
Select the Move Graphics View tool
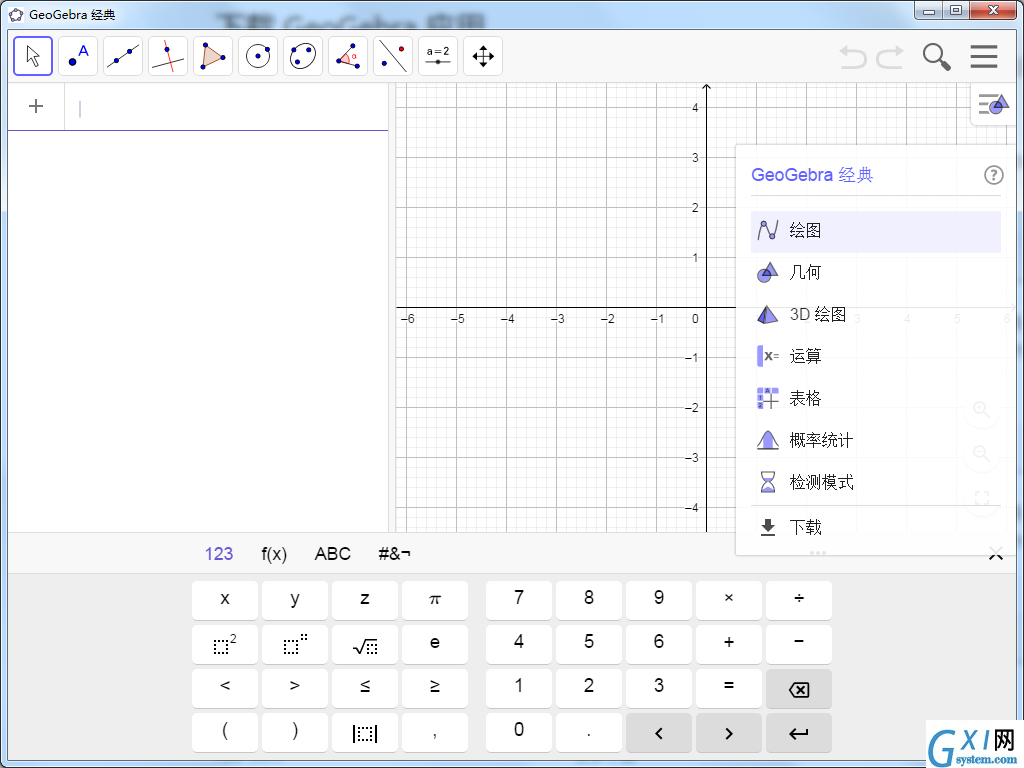coord(483,56)
